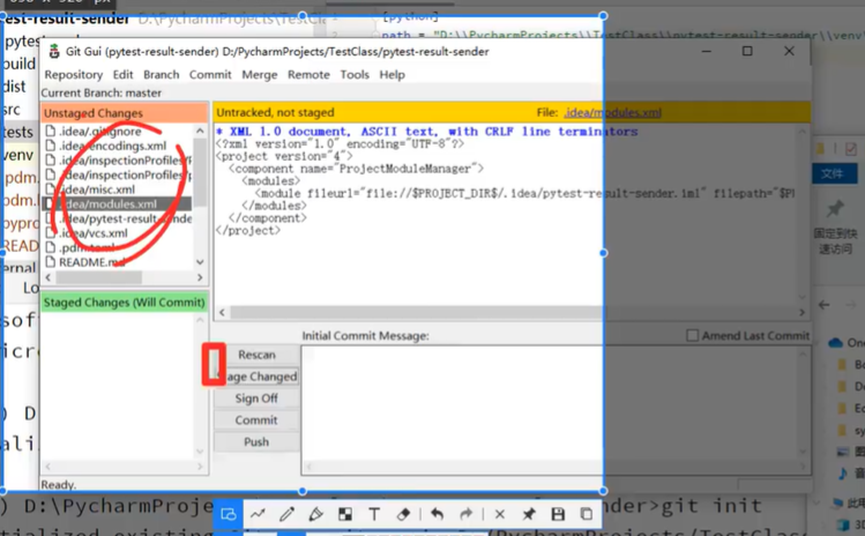Open the Tools menu
This screenshot has height=536, width=865.
[354, 74]
